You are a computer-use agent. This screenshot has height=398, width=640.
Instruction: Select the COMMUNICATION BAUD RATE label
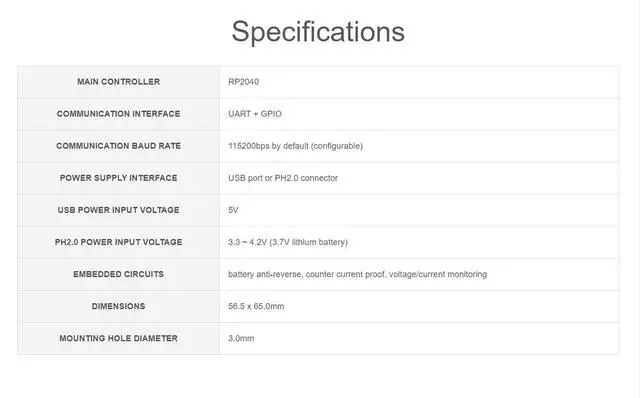point(118,146)
